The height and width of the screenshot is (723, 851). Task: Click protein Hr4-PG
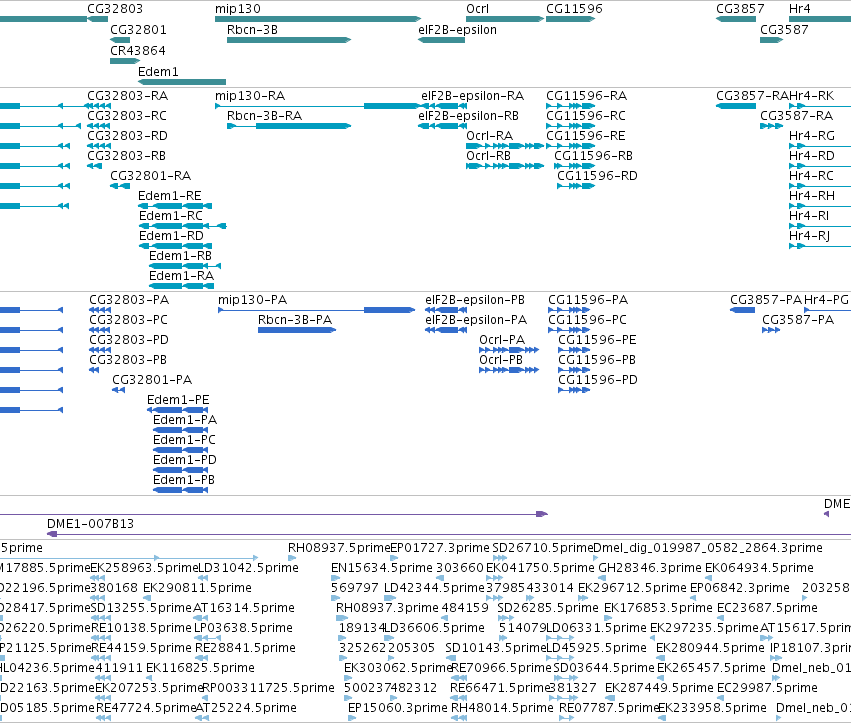click(x=827, y=310)
